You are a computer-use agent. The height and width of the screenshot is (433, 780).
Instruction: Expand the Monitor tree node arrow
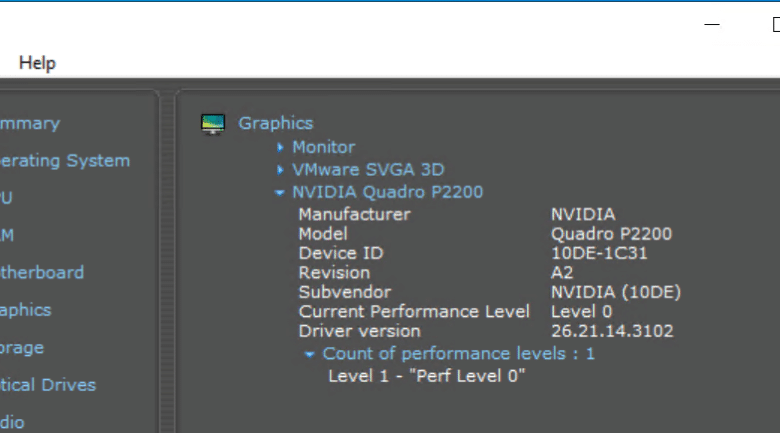click(280, 147)
